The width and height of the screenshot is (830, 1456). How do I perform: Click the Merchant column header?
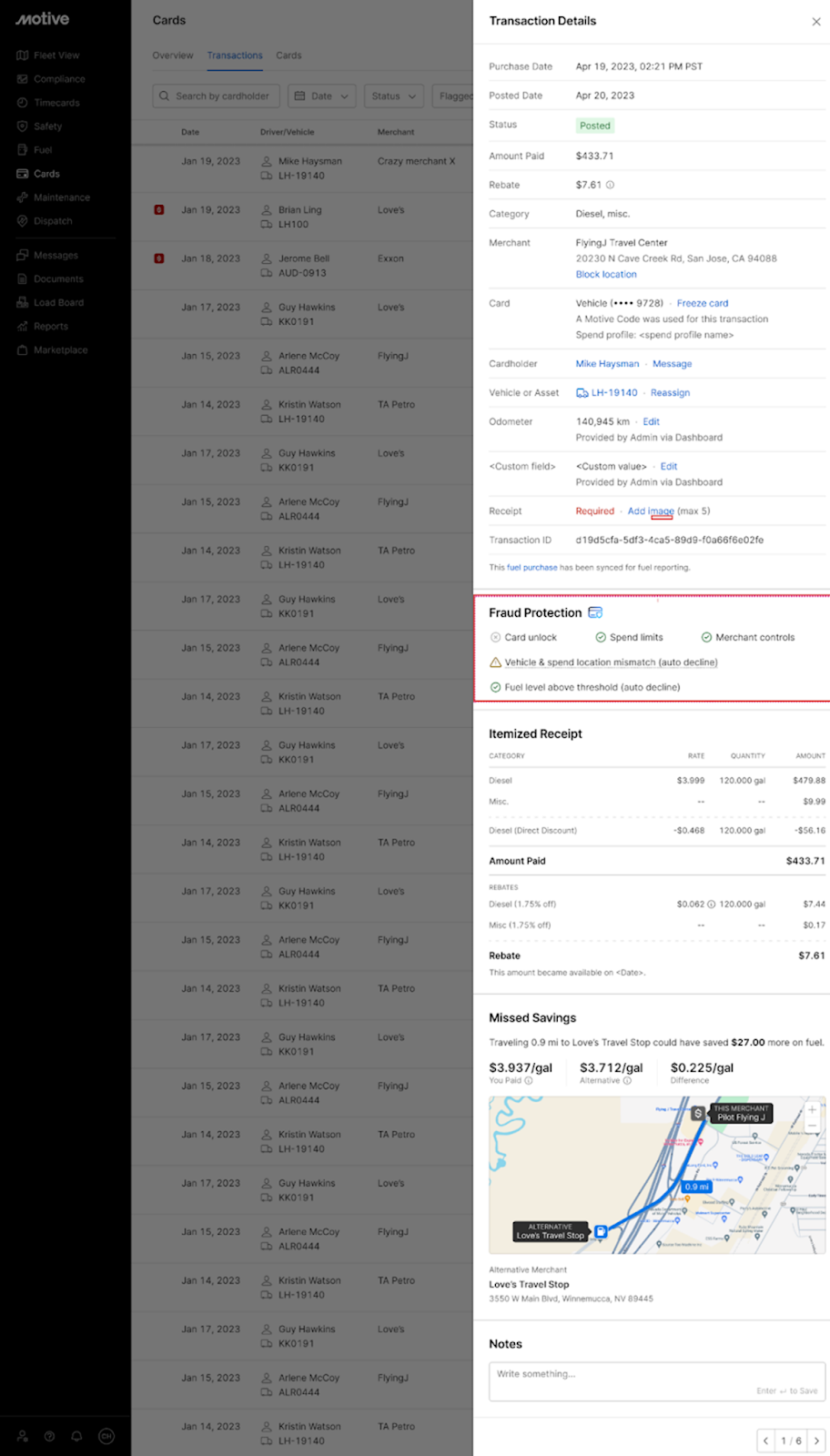396,132
